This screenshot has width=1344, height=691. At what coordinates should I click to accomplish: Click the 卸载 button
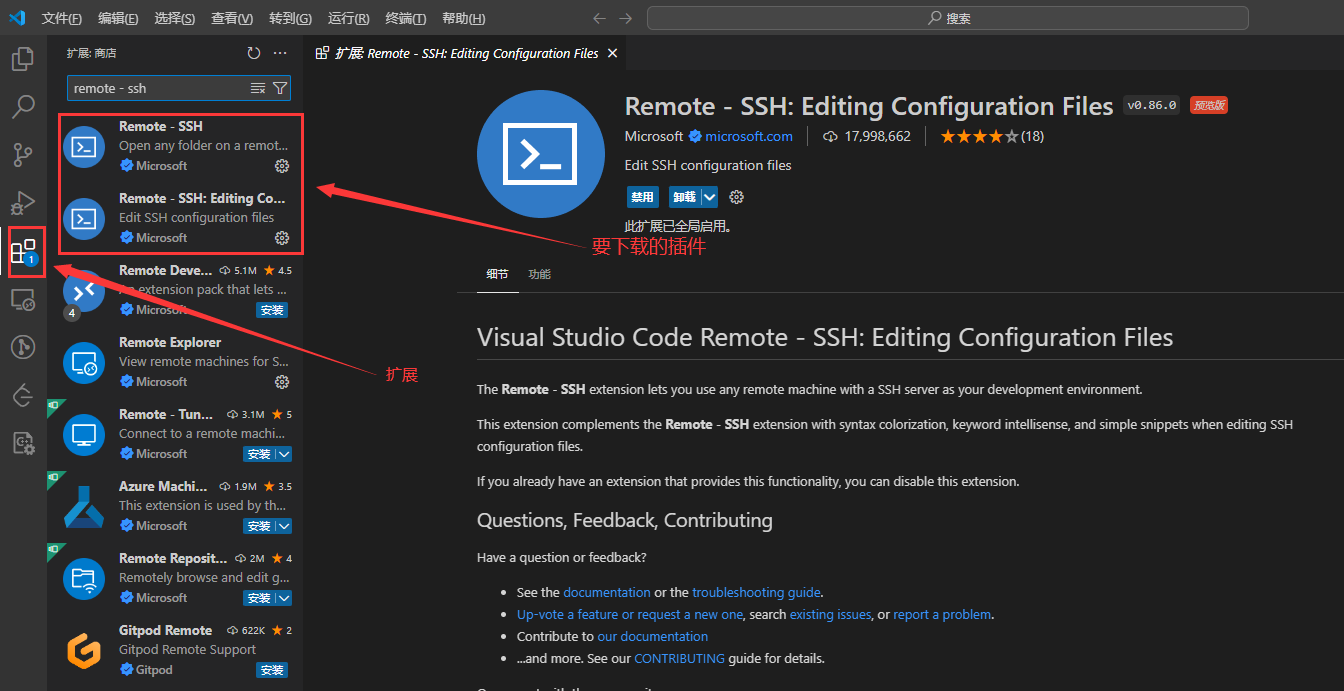pos(685,197)
